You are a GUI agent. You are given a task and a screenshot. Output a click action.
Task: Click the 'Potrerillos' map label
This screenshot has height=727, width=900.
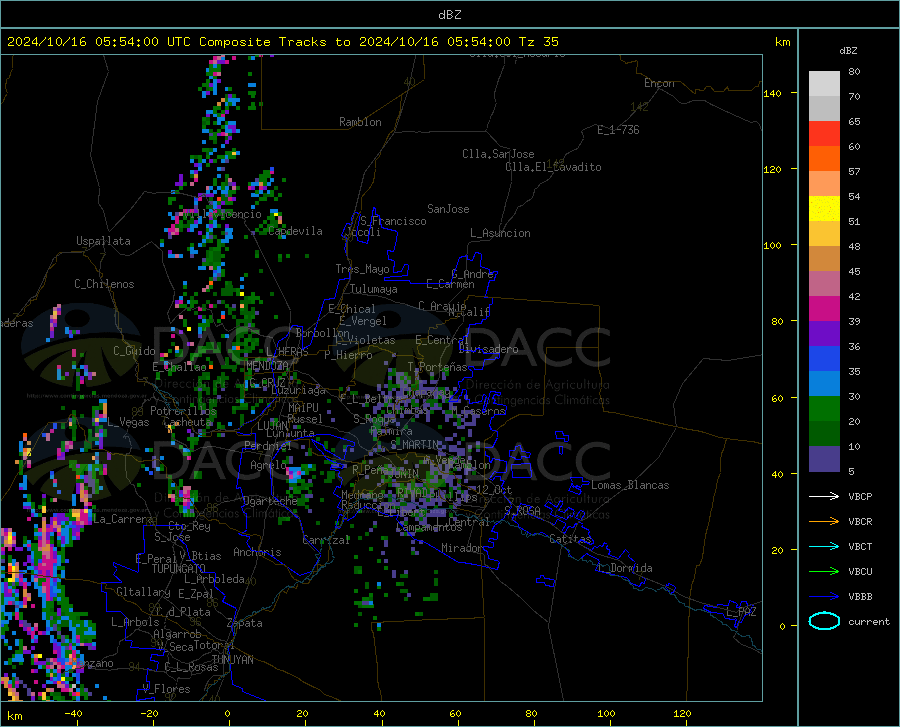coord(183,411)
